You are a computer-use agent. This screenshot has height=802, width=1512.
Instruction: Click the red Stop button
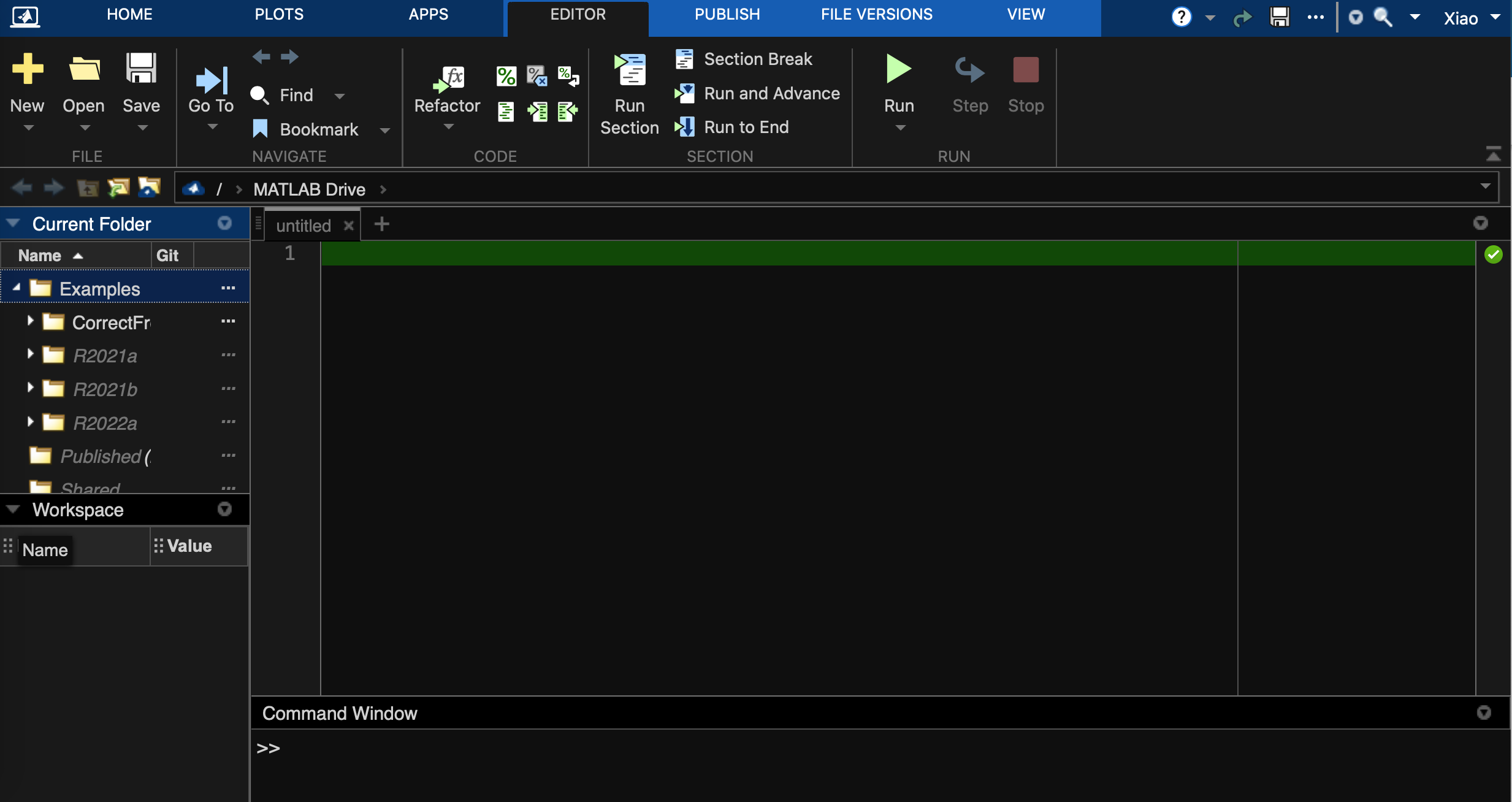pyautogui.click(x=1026, y=69)
